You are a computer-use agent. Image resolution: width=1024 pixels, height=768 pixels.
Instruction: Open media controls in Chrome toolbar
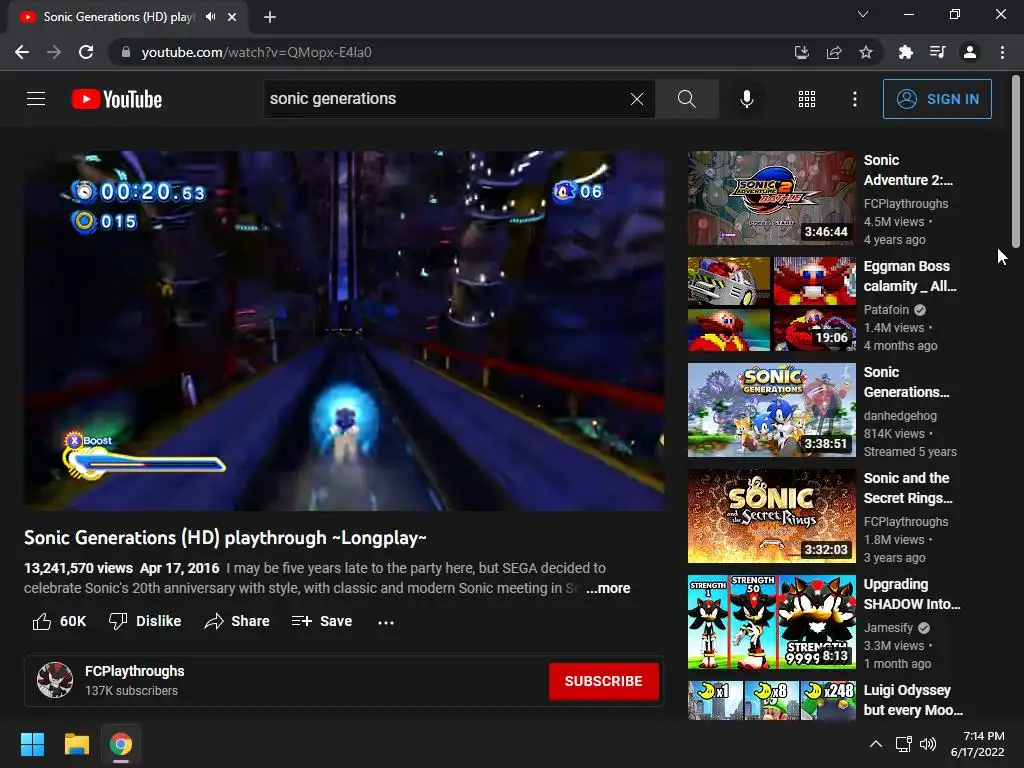[x=938, y=52]
